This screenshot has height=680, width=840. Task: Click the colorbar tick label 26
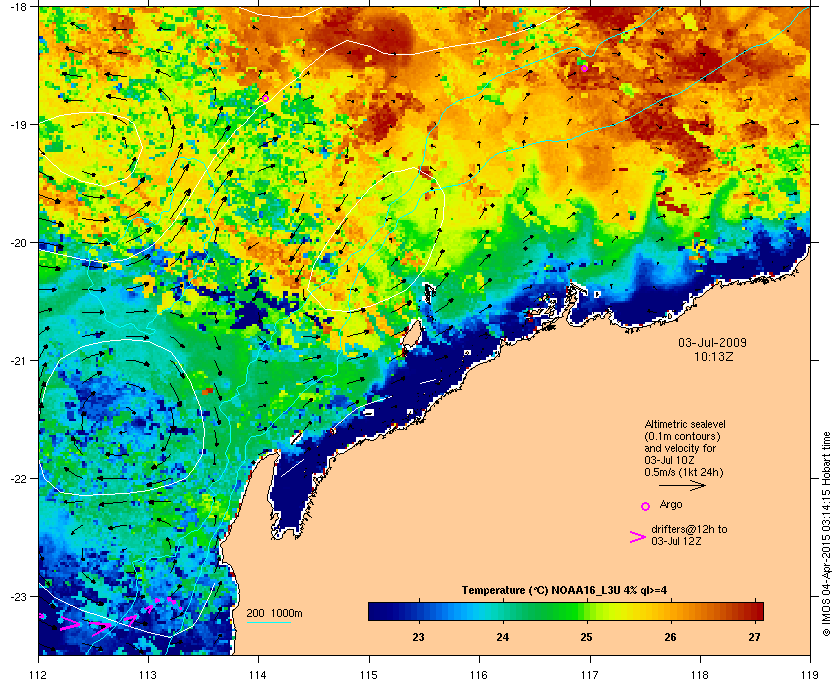tap(670, 637)
